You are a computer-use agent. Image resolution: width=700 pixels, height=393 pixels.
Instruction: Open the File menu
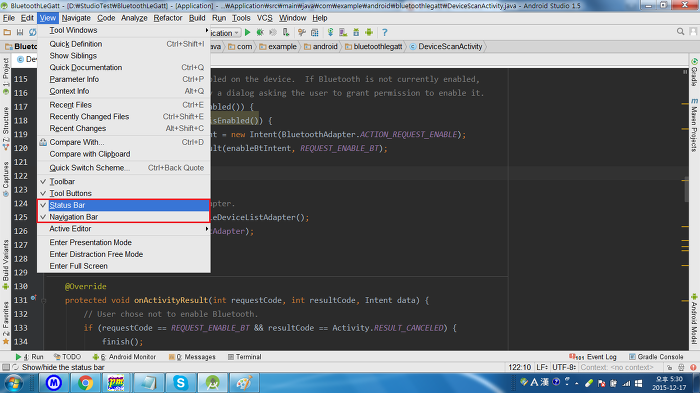[x=8, y=18]
